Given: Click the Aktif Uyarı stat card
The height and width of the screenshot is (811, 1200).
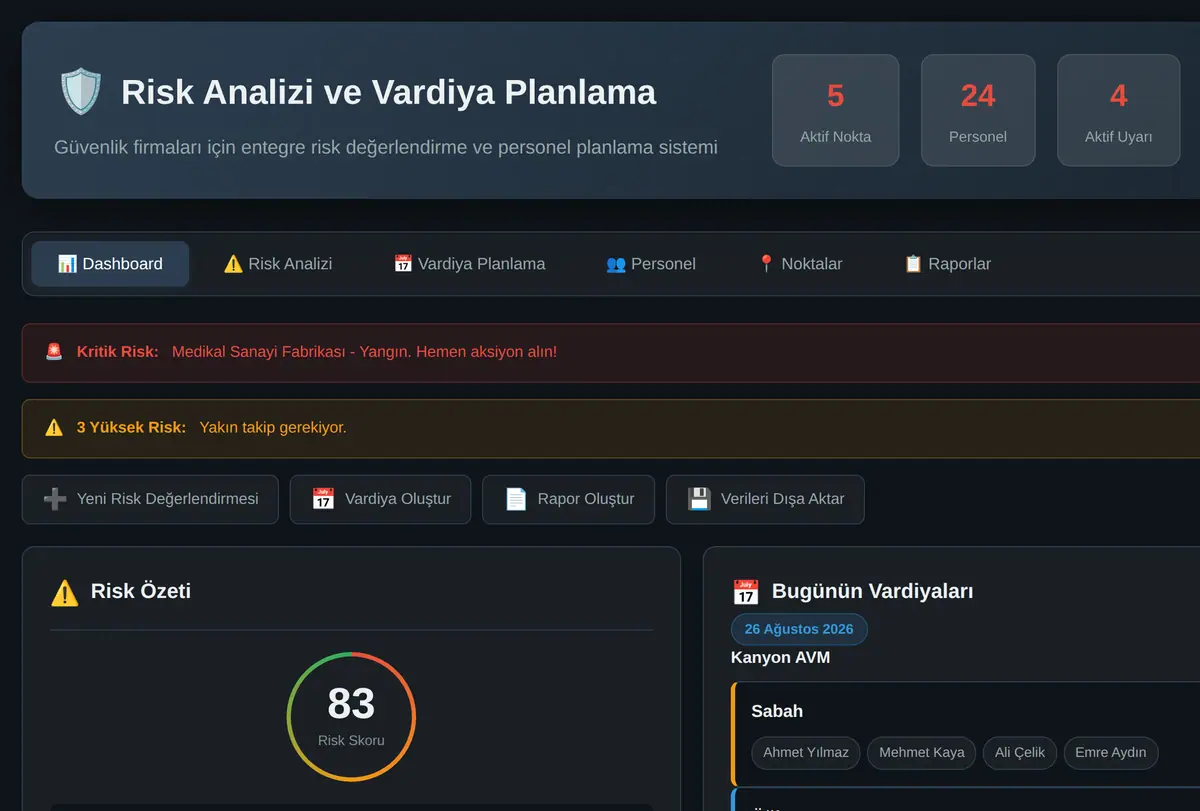Looking at the screenshot, I should [1119, 110].
